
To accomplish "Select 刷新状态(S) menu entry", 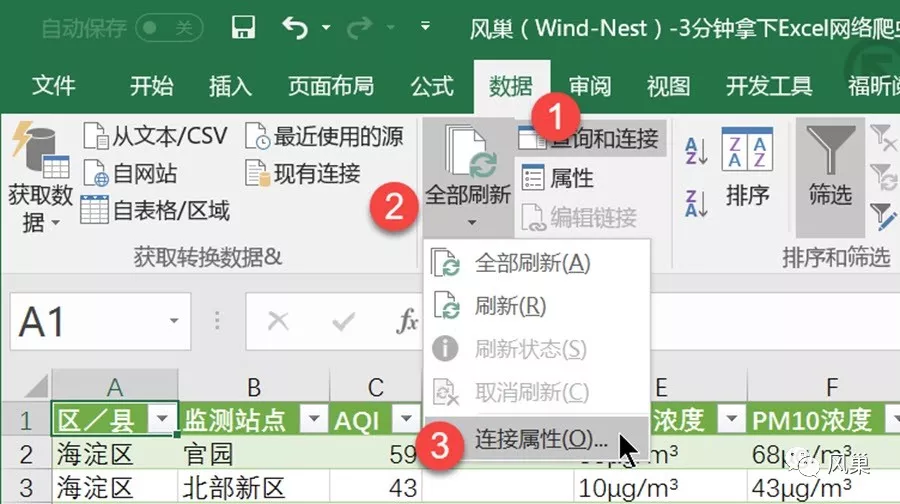I will (x=537, y=348).
